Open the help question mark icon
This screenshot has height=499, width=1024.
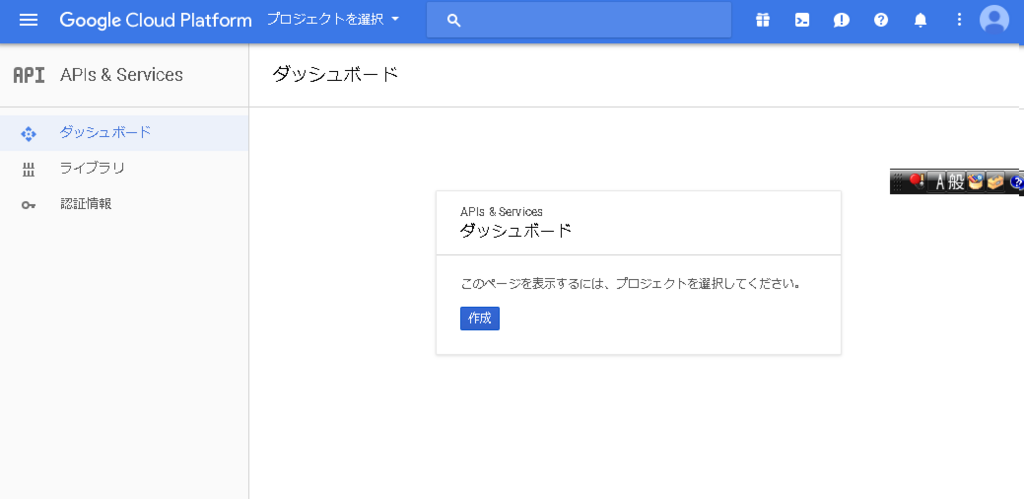tap(881, 20)
